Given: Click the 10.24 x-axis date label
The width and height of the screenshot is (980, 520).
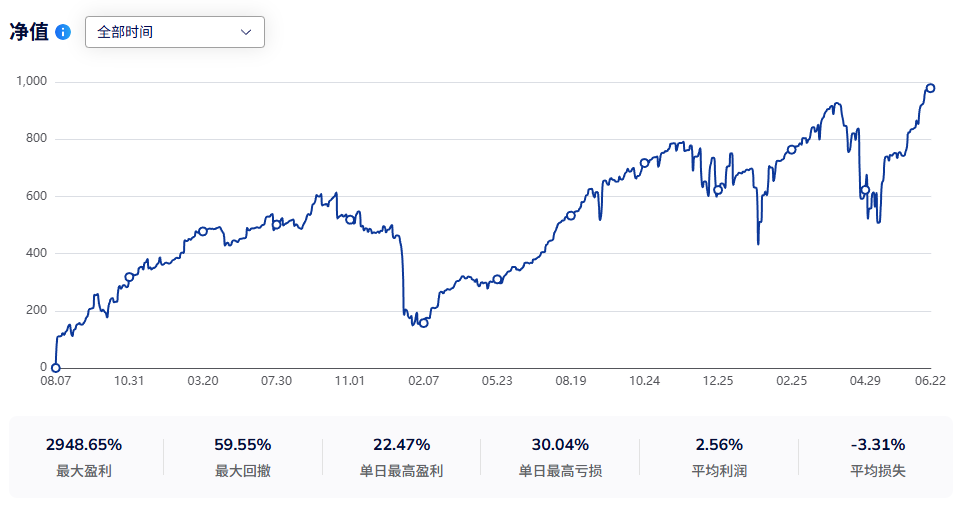Looking at the screenshot, I should point(644,381).
